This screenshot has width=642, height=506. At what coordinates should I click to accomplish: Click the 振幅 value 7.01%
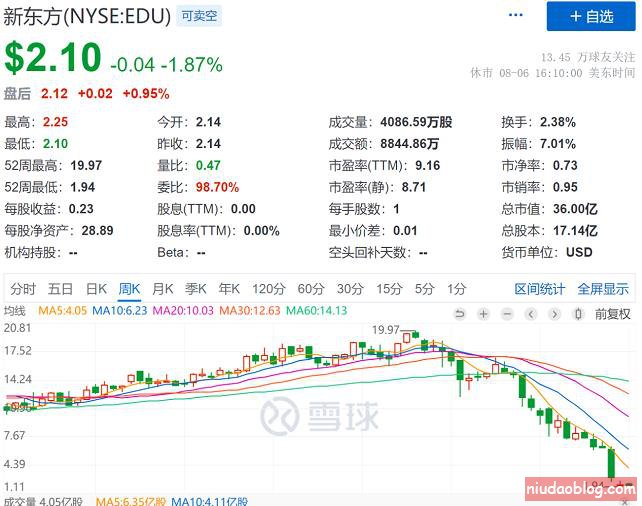click(x=558, y=144)
